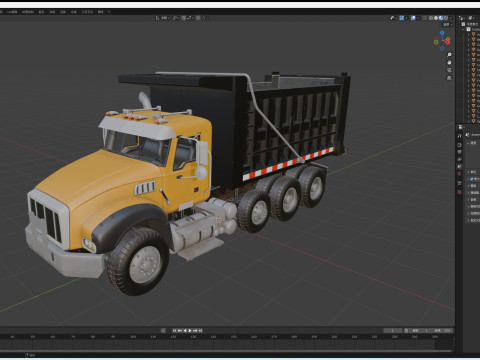This screenshot has height=360, width=480.
Task: Jump to previous keyframe
Action: click(x=180, y=331)
